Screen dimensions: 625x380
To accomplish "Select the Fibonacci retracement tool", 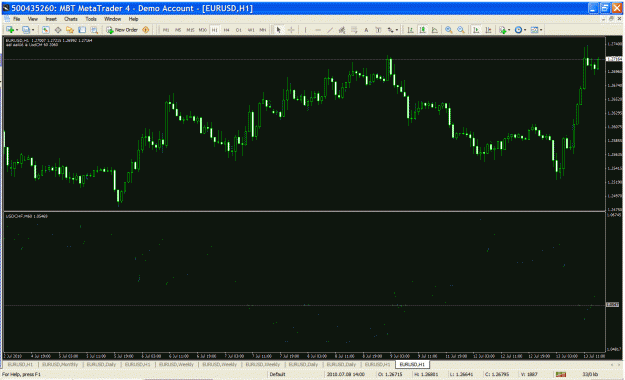I will click(x=354, y=30).
